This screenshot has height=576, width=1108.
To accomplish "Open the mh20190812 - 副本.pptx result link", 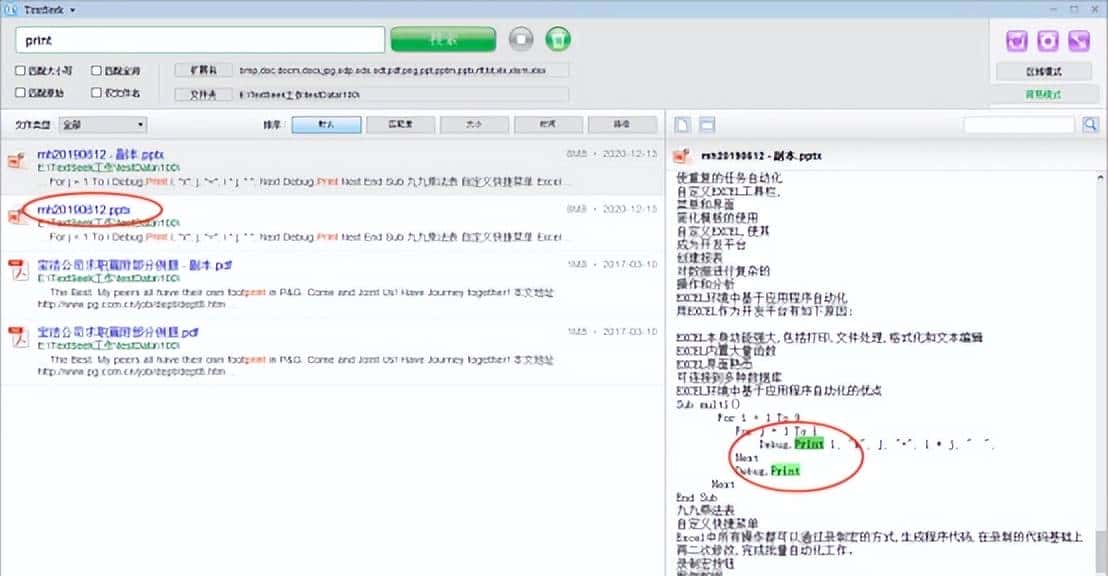I will coord(100,154).
